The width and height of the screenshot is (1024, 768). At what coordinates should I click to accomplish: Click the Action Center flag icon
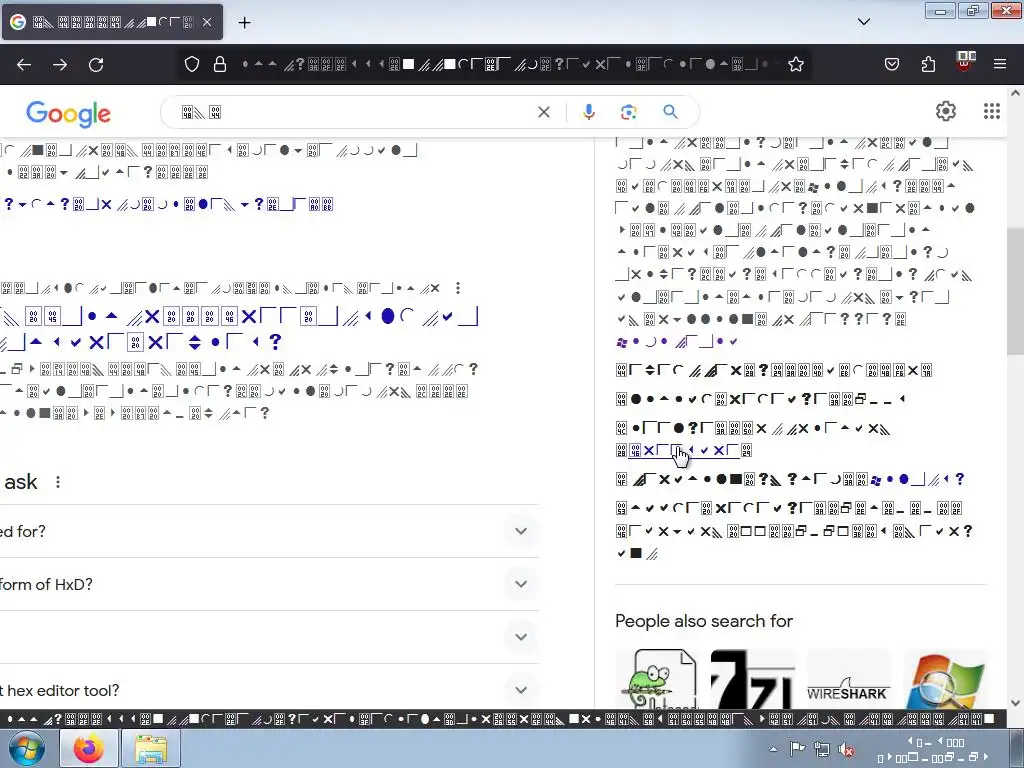[797, 749]
